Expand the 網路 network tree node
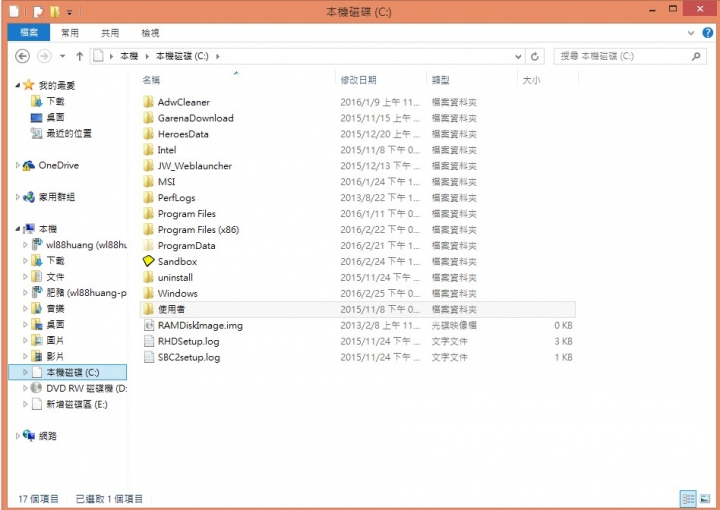 pyautogui.click(x=17, y=436)
